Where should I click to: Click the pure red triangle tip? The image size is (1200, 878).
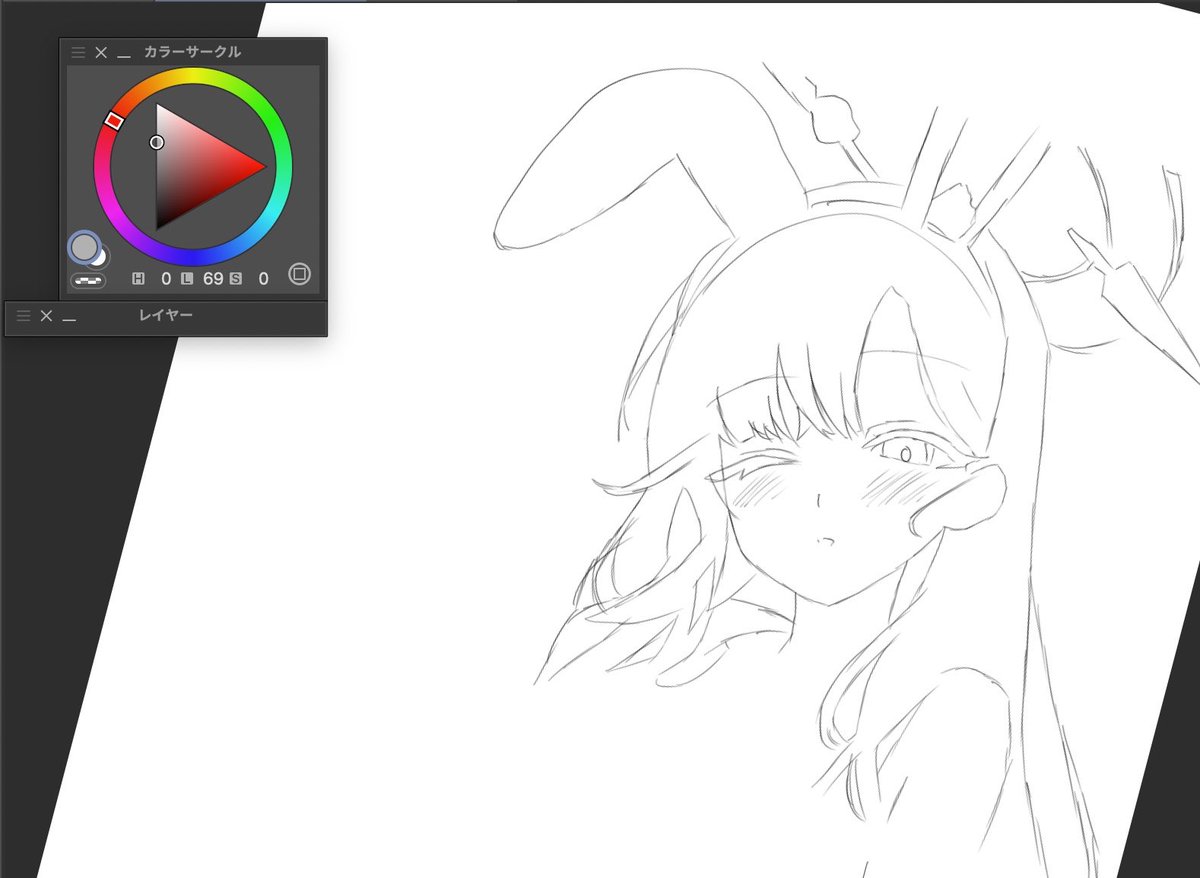click(x=263, y=167)
